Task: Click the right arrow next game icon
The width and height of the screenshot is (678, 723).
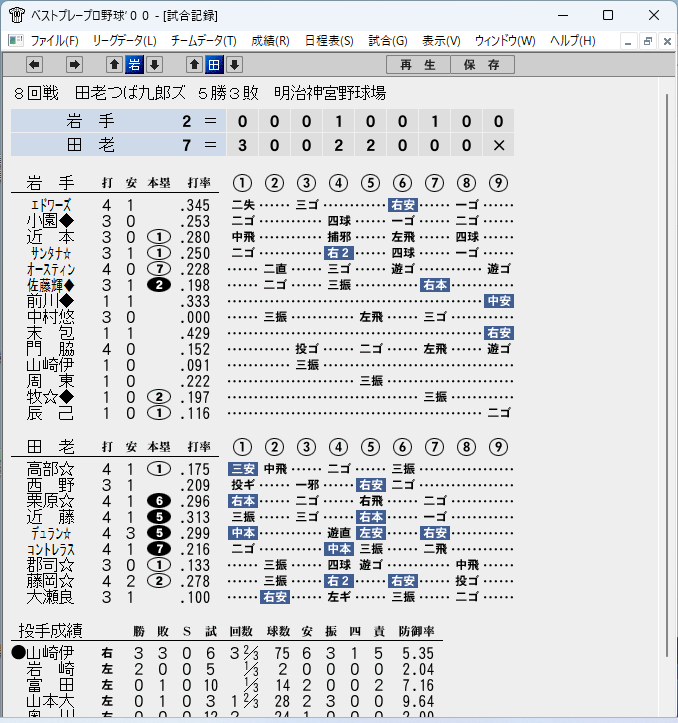Action: (x=74, y=65)
